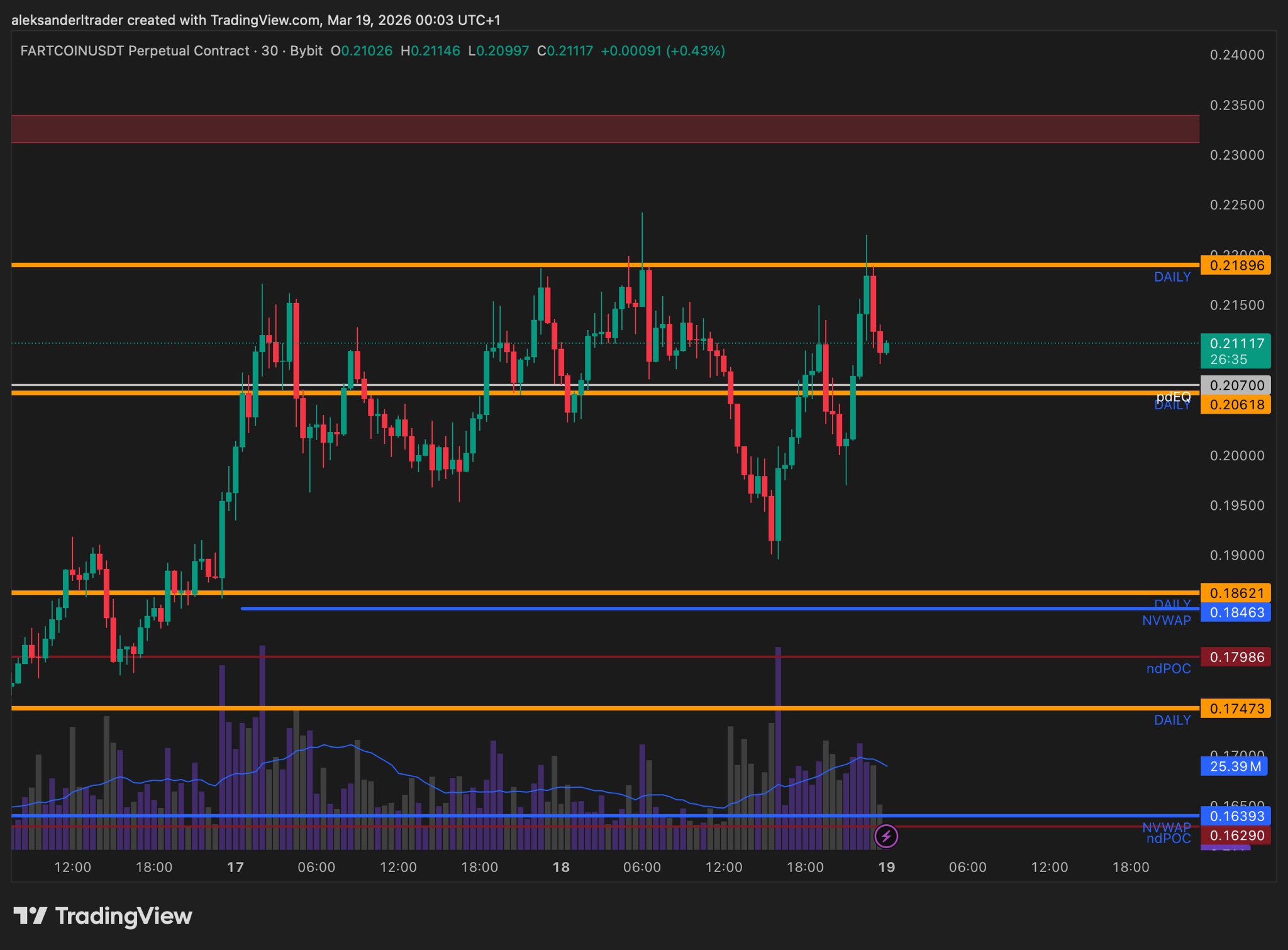Click the orange 0.21896 price label

[x=1235, y=265]
